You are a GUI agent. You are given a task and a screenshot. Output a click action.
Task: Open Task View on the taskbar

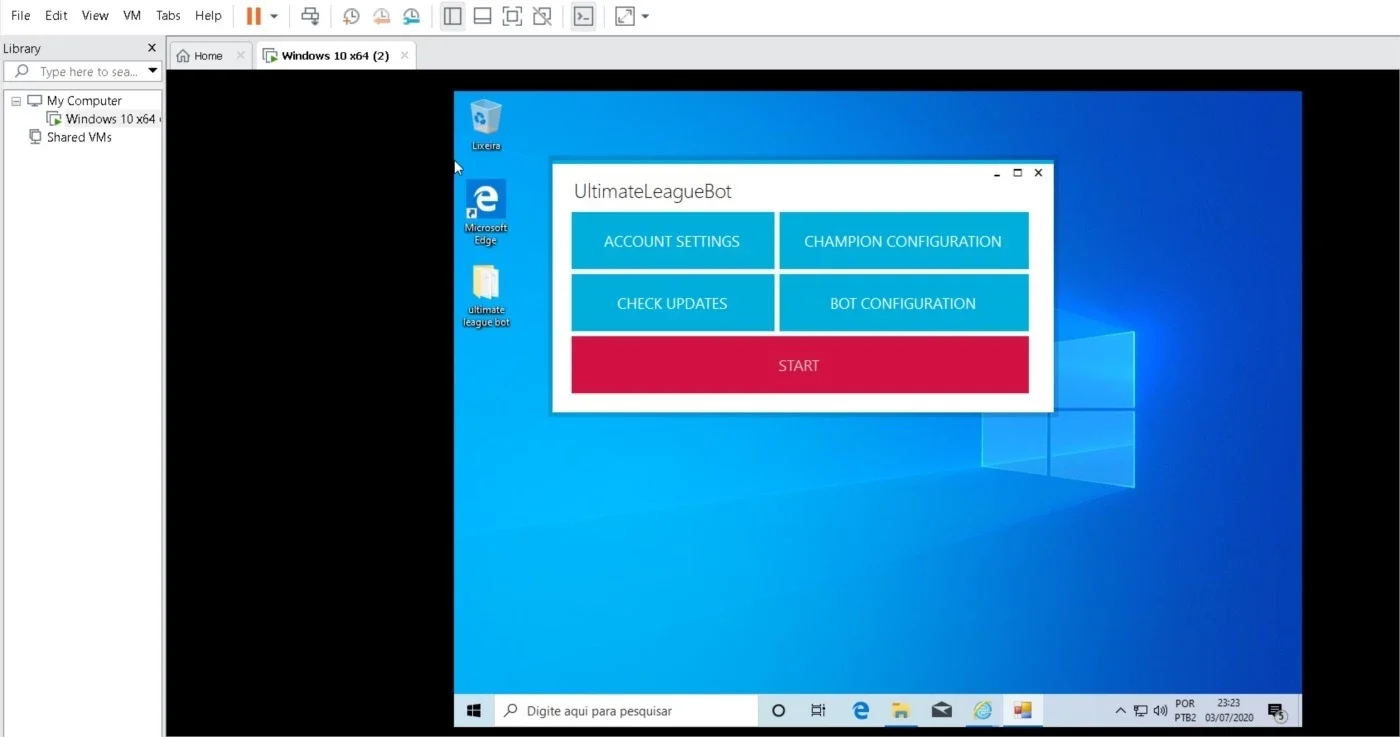[818, 711]
